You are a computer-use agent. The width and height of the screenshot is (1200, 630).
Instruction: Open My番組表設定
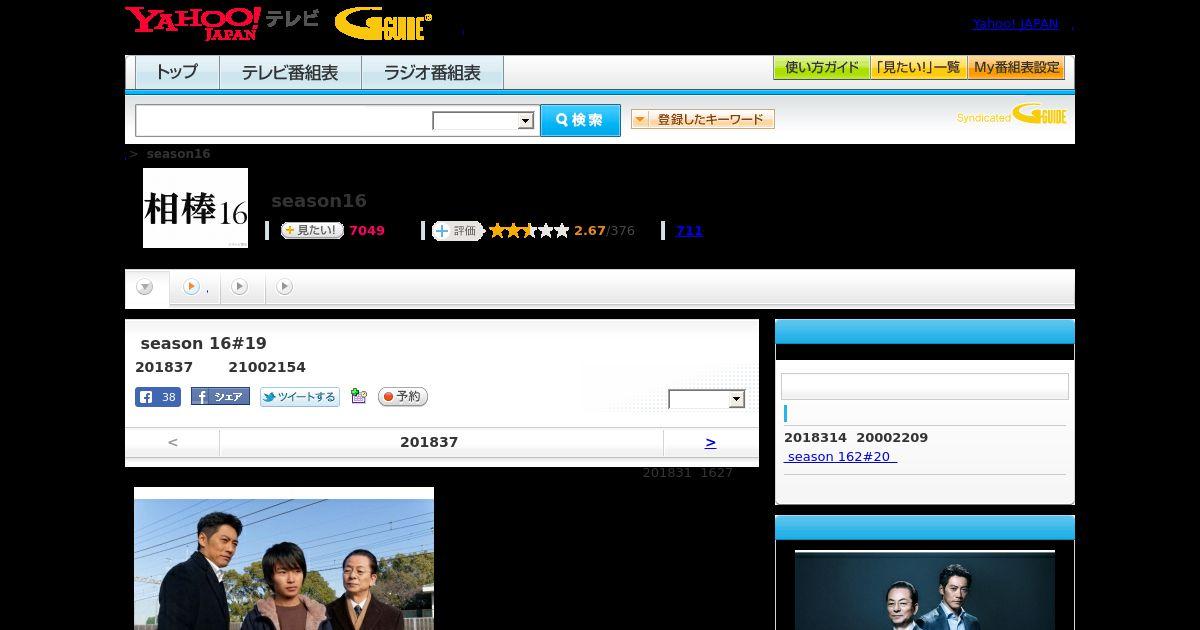pyautogui.click(x=1016, y=68)
